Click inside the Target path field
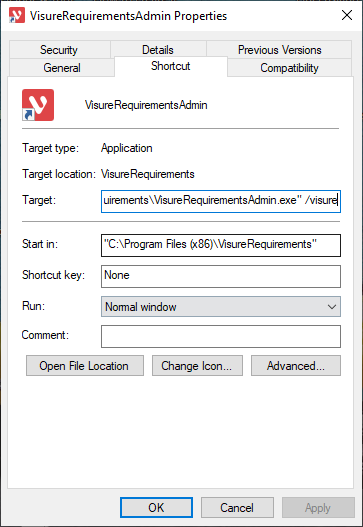The width and height of the screenshot is (363, 527). [x=221, y=201]
